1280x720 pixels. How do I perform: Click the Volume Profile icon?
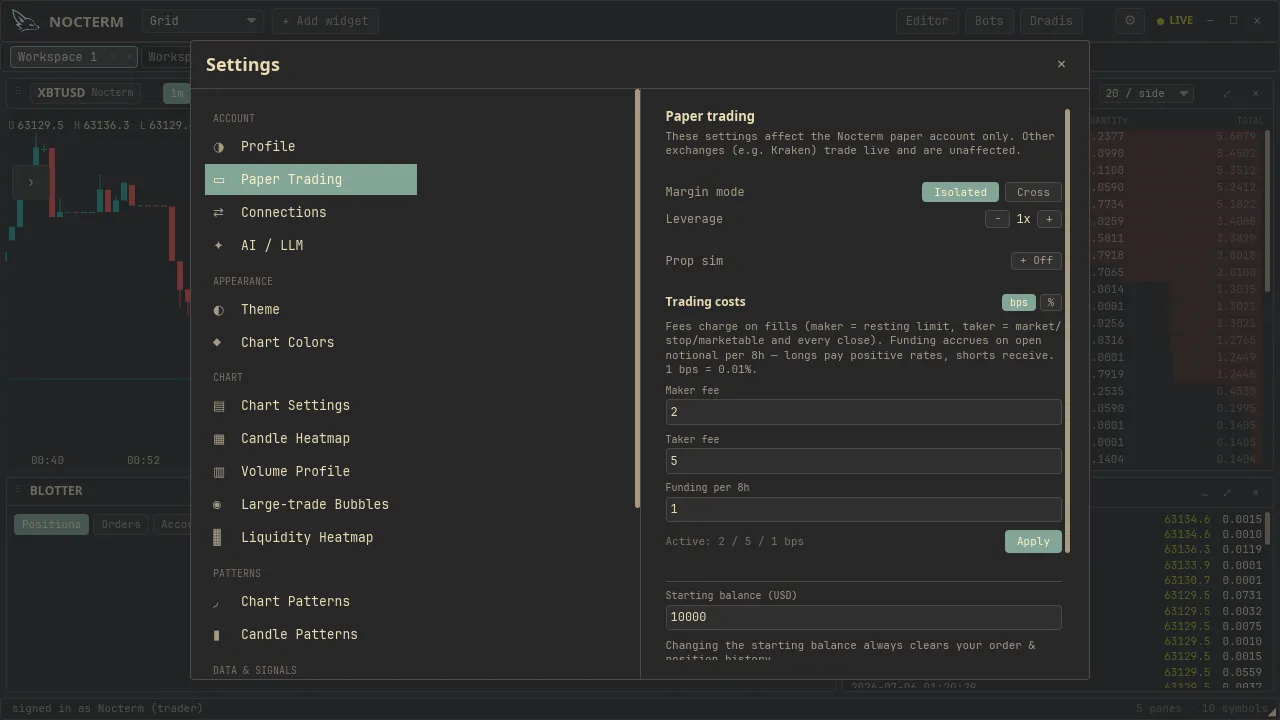[218, 472]
